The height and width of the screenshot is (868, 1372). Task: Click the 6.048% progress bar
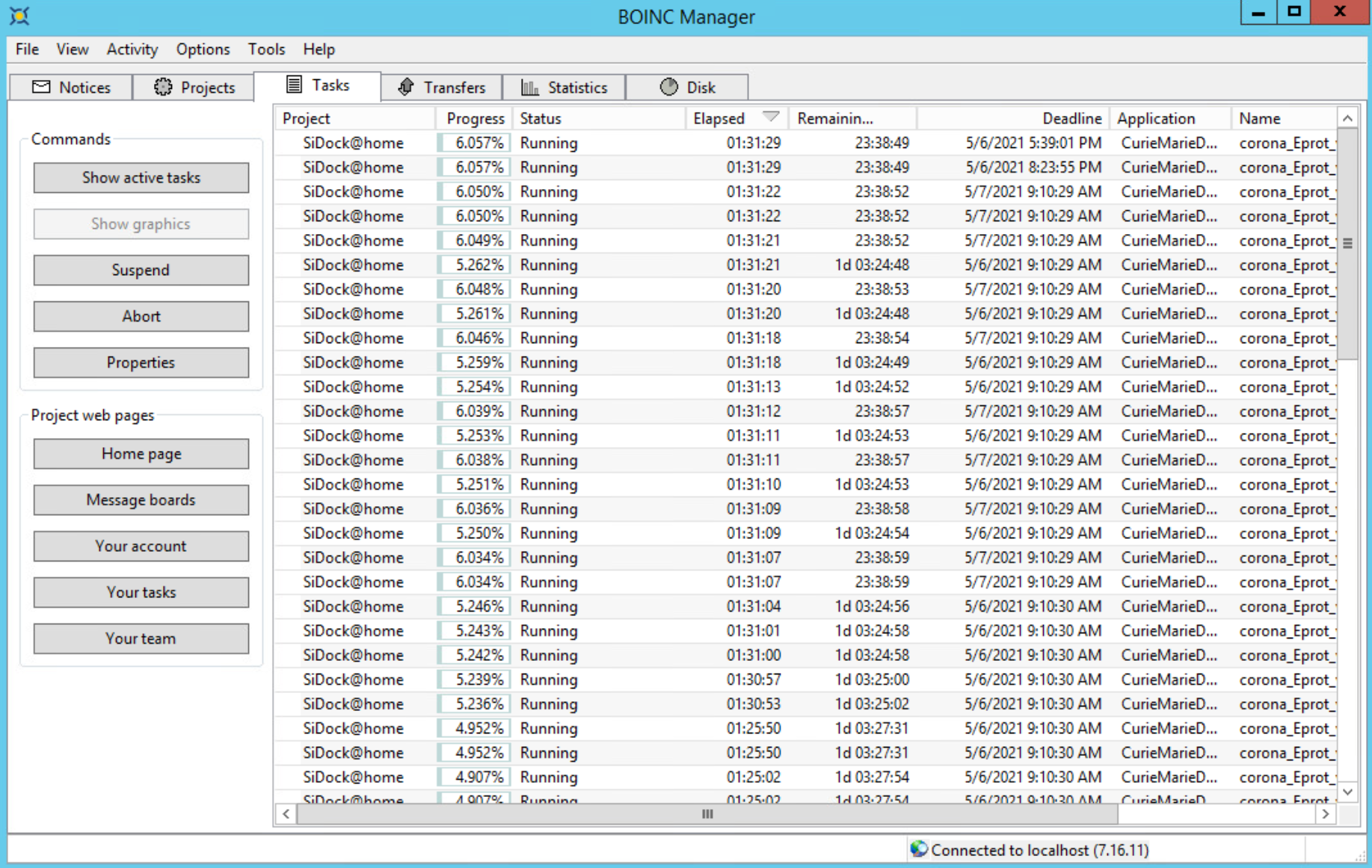pyautogui.click(x=474, y=289)
